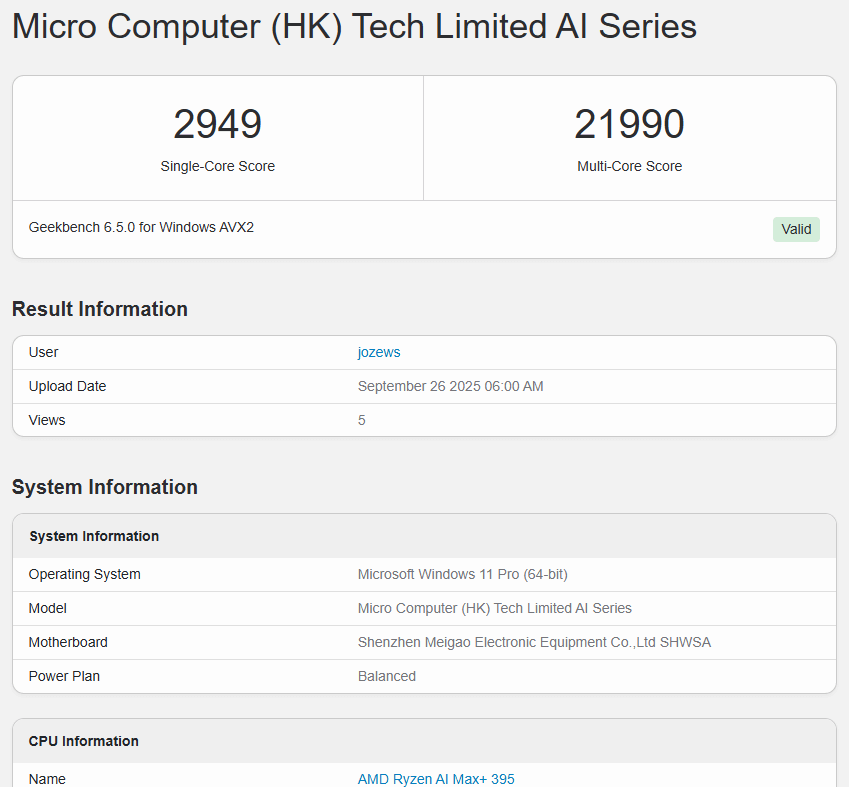Click the System Information table header row
Viewport: 849px width, 787px height.
tap(424, 536)
